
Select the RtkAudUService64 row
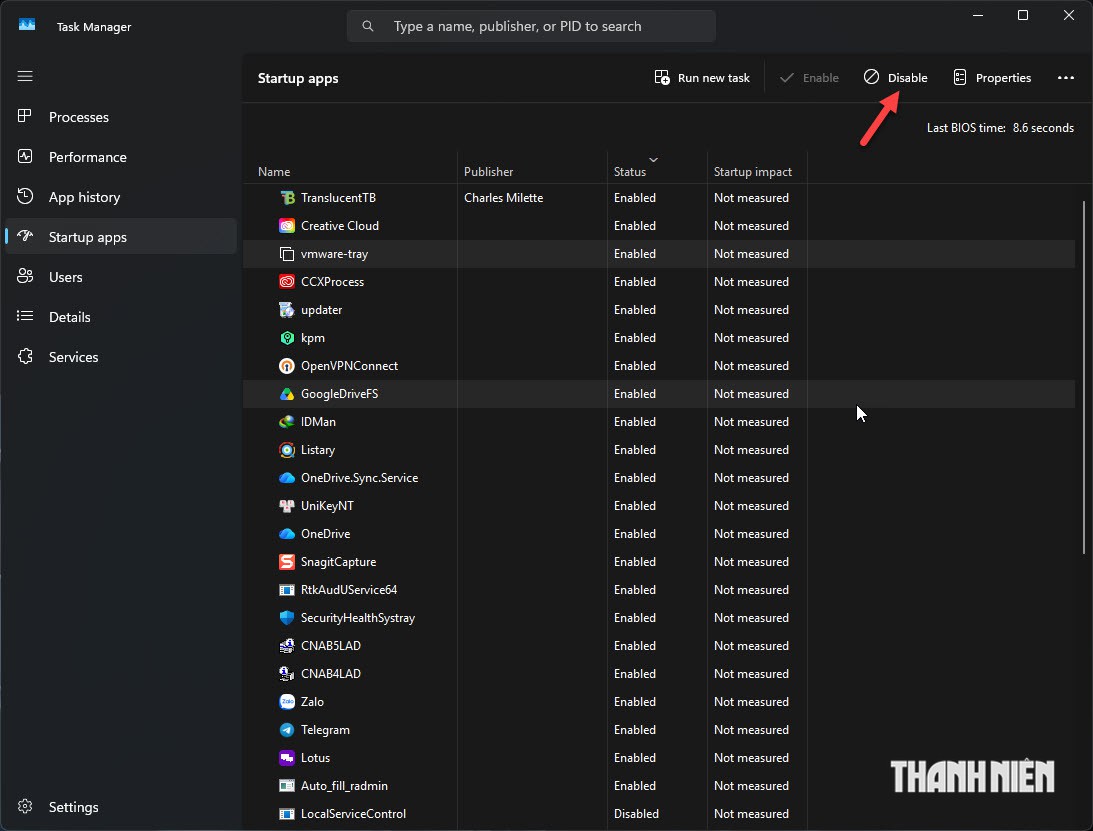(659, 590)
